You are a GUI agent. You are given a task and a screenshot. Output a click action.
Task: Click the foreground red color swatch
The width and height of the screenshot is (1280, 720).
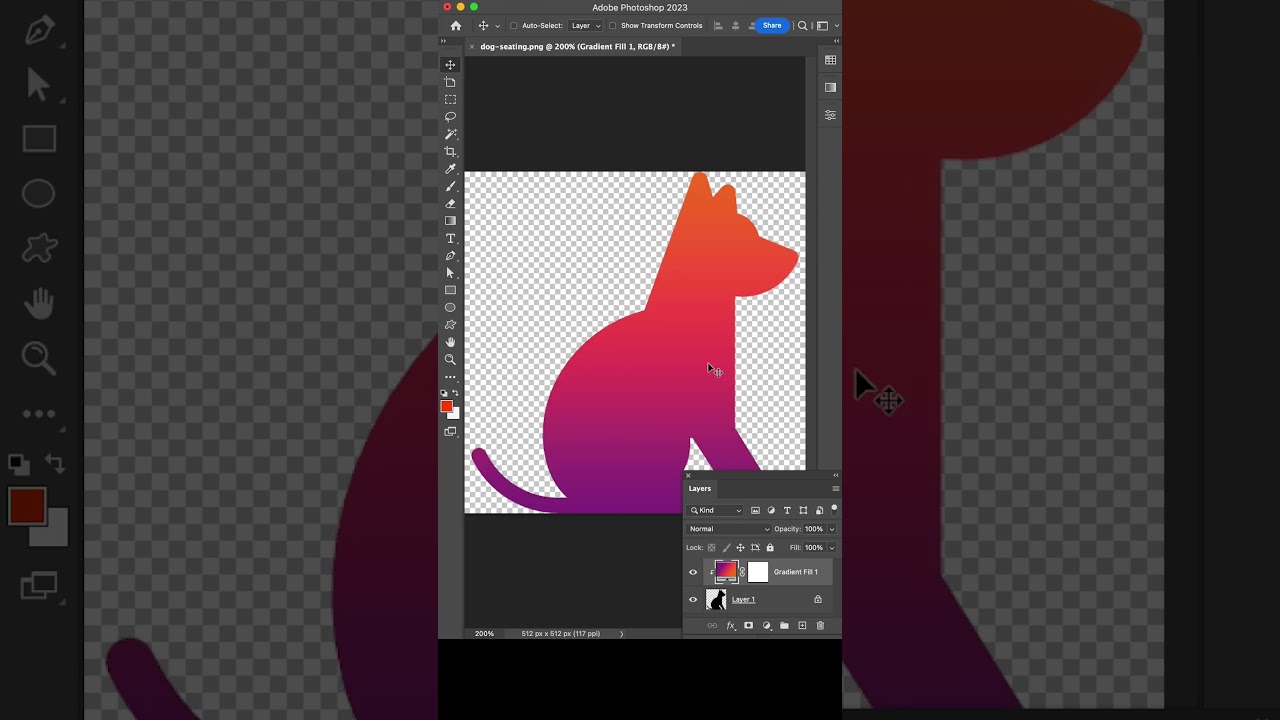446,406
